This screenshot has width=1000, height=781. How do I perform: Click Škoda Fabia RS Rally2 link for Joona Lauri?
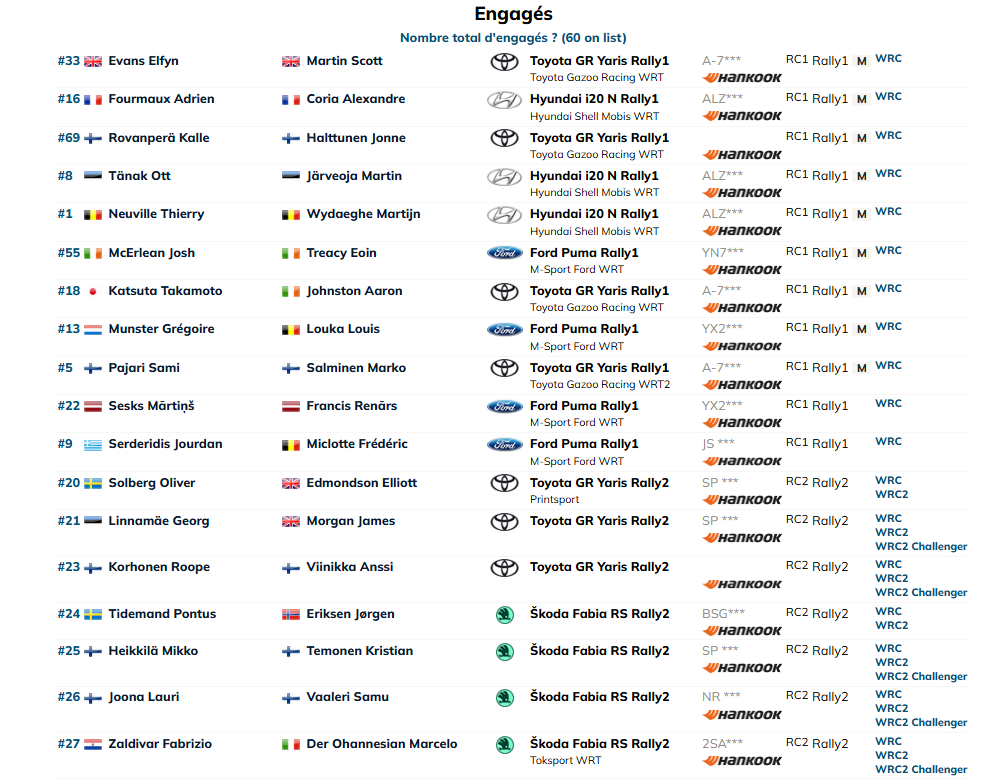click(599, 697)
